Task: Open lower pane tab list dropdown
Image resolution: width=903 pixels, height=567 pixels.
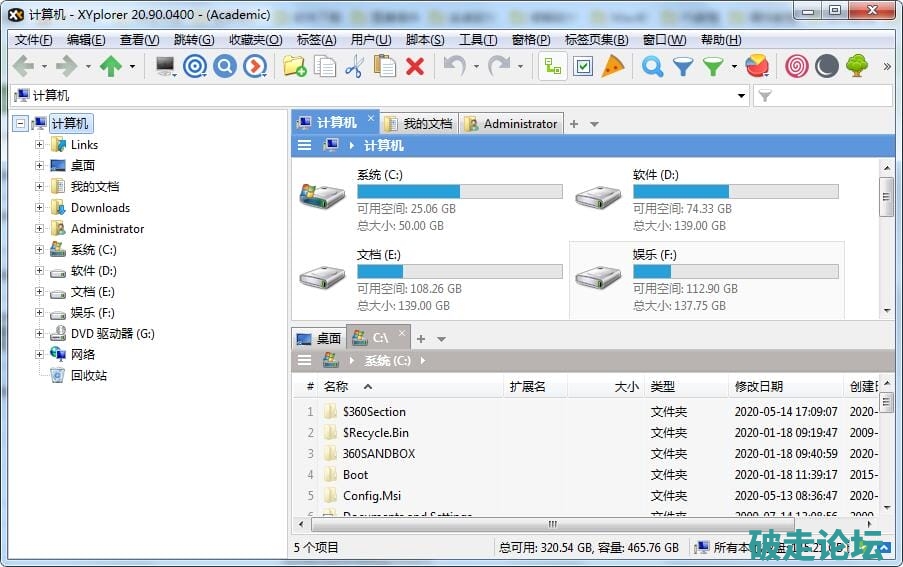Action: tap(441, 340)
